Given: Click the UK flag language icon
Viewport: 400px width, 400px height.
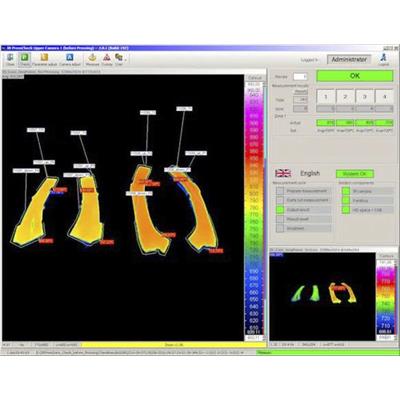Looking at the screenshot, I should (283, 173).
